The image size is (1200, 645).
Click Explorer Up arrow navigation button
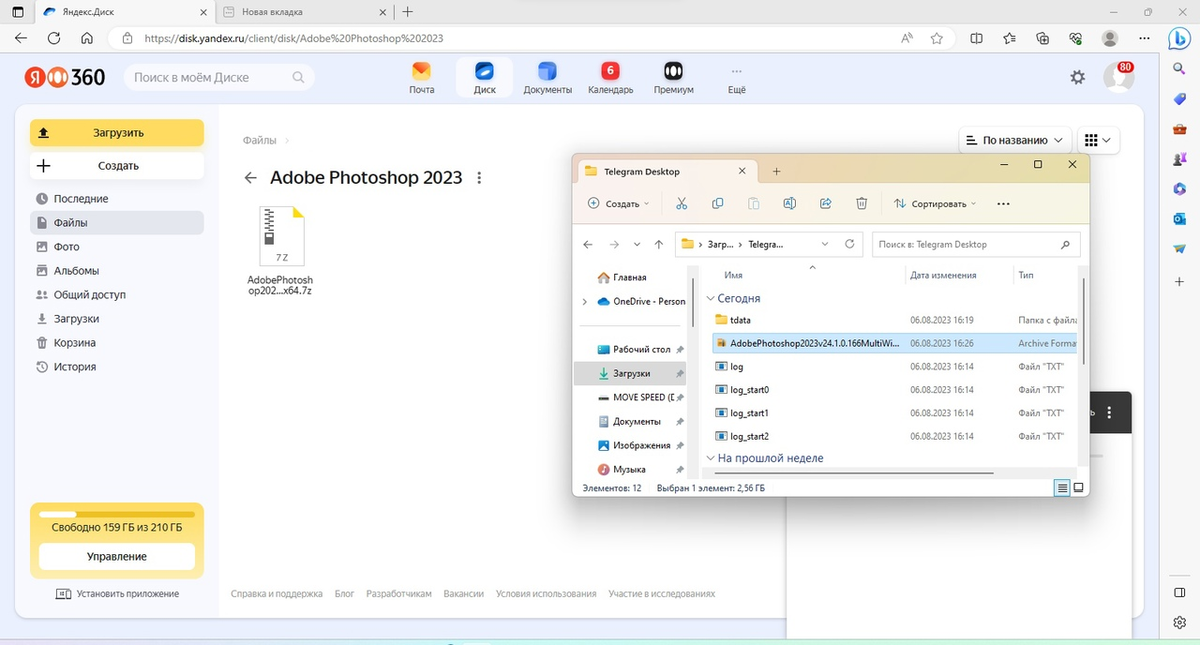pos(658,244)
